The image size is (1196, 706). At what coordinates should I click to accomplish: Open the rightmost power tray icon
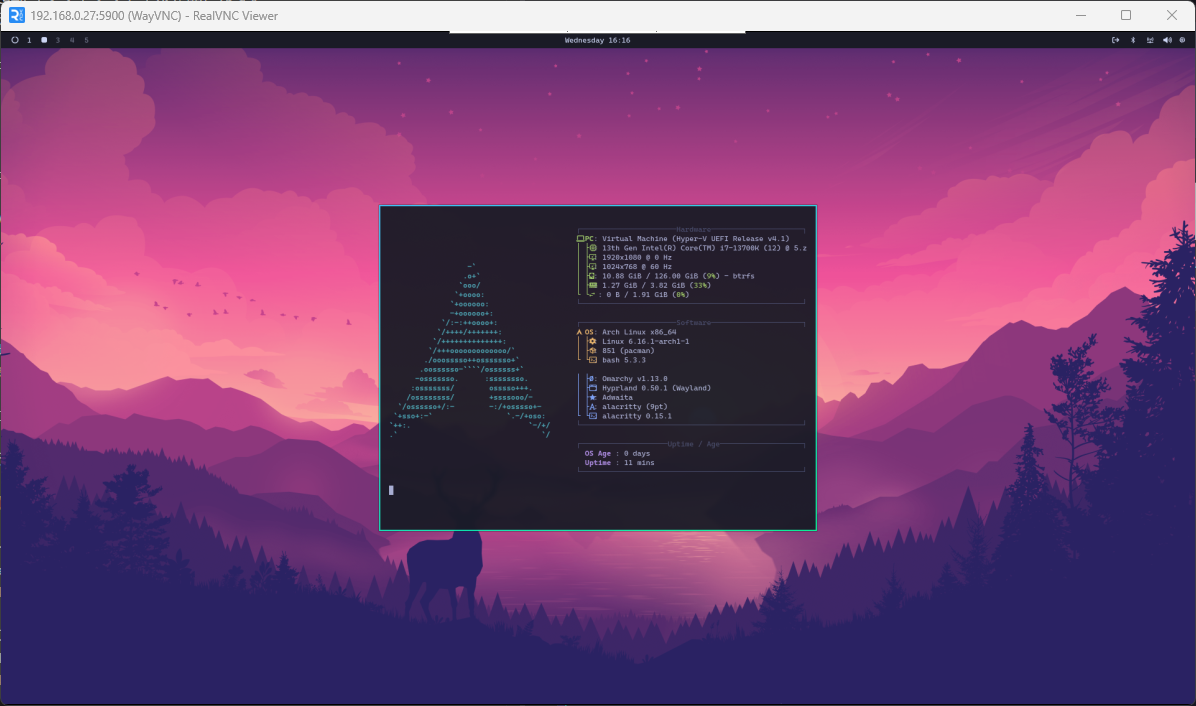pyautogui.click(x=1182, y=40)
